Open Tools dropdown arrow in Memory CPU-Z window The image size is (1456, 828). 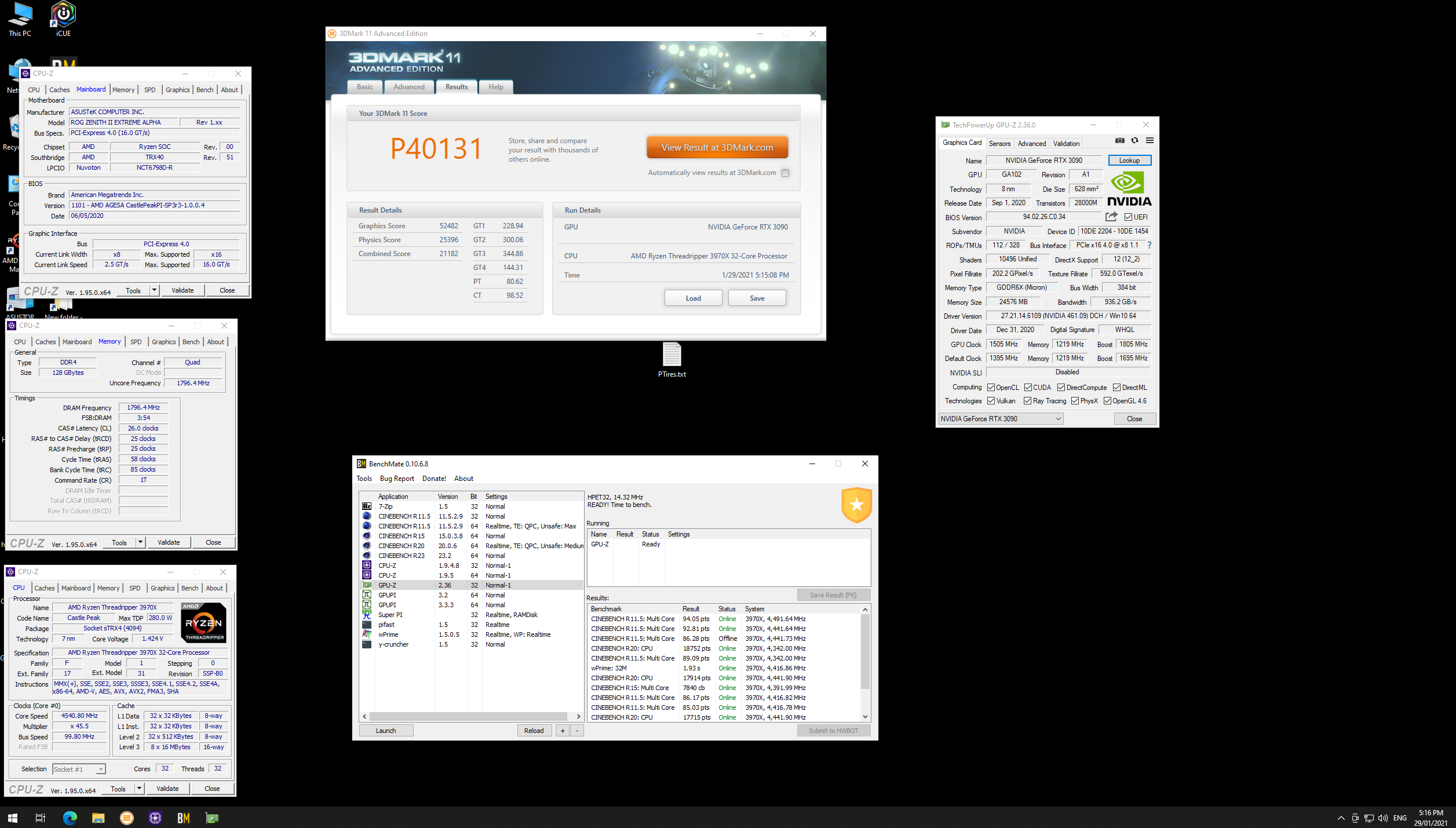pos(140,542)
